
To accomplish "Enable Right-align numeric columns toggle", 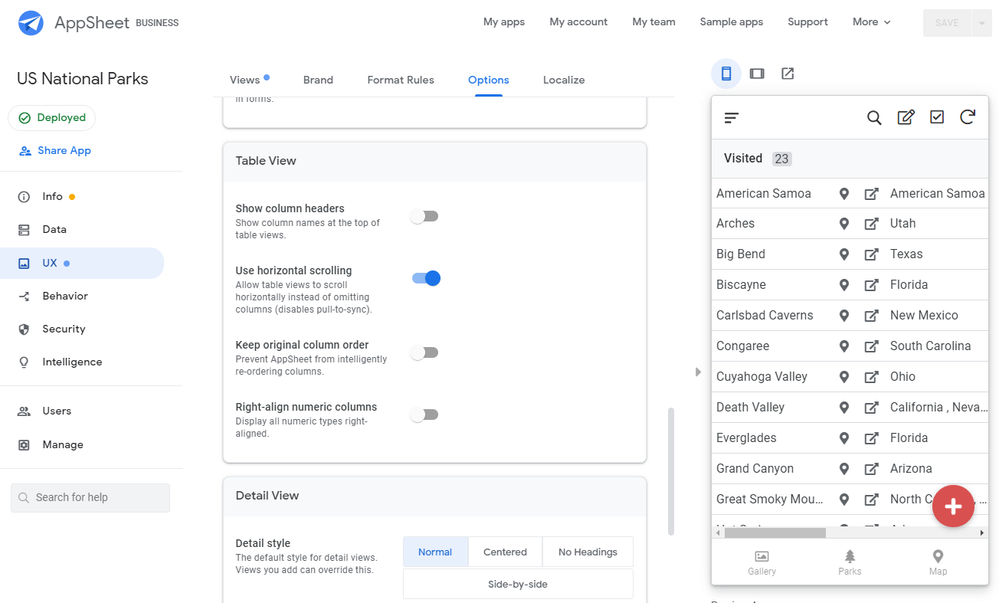I will (425, 415).
